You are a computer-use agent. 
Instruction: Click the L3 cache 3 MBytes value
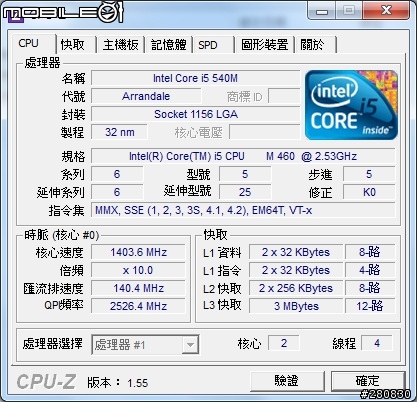(x=296, y=306)
